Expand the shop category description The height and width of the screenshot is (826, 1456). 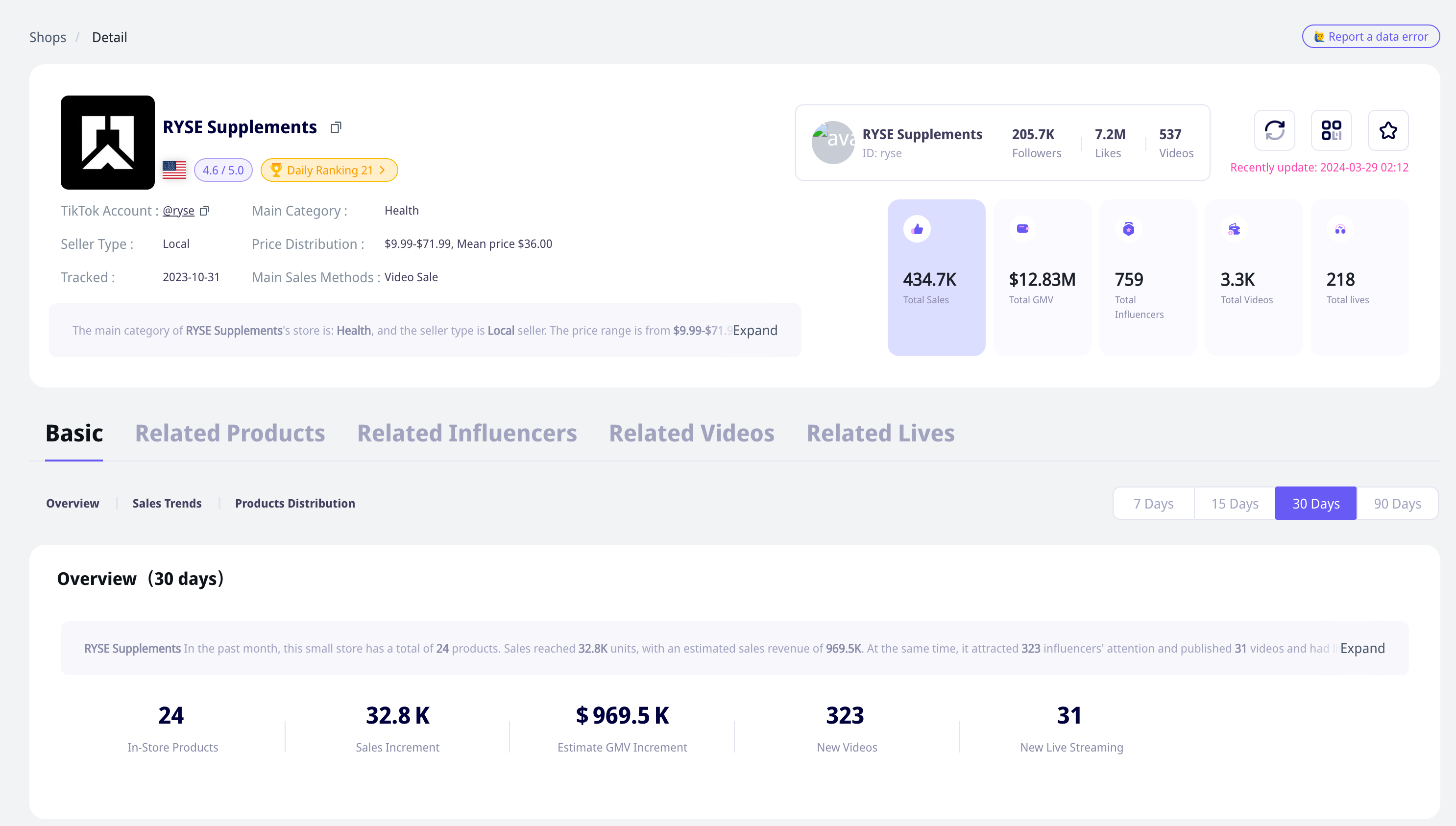click(x=755, y=330)
